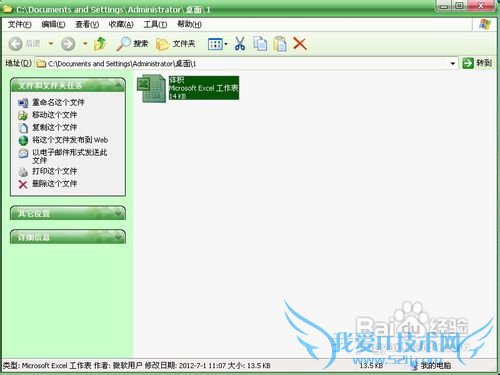Click 复制这个文件 link
The width and height of the screenshot is (500, 375).
point(54,127)
